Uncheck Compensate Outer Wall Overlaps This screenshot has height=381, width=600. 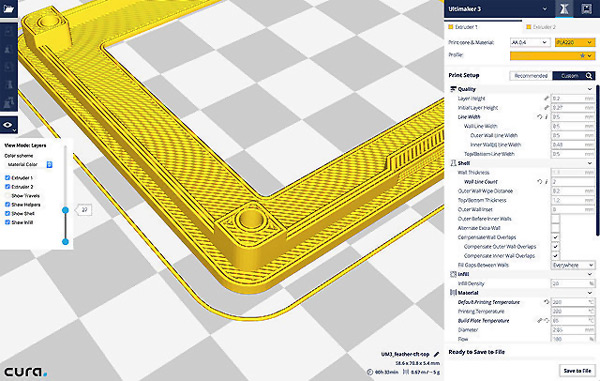tap(555, 246)
